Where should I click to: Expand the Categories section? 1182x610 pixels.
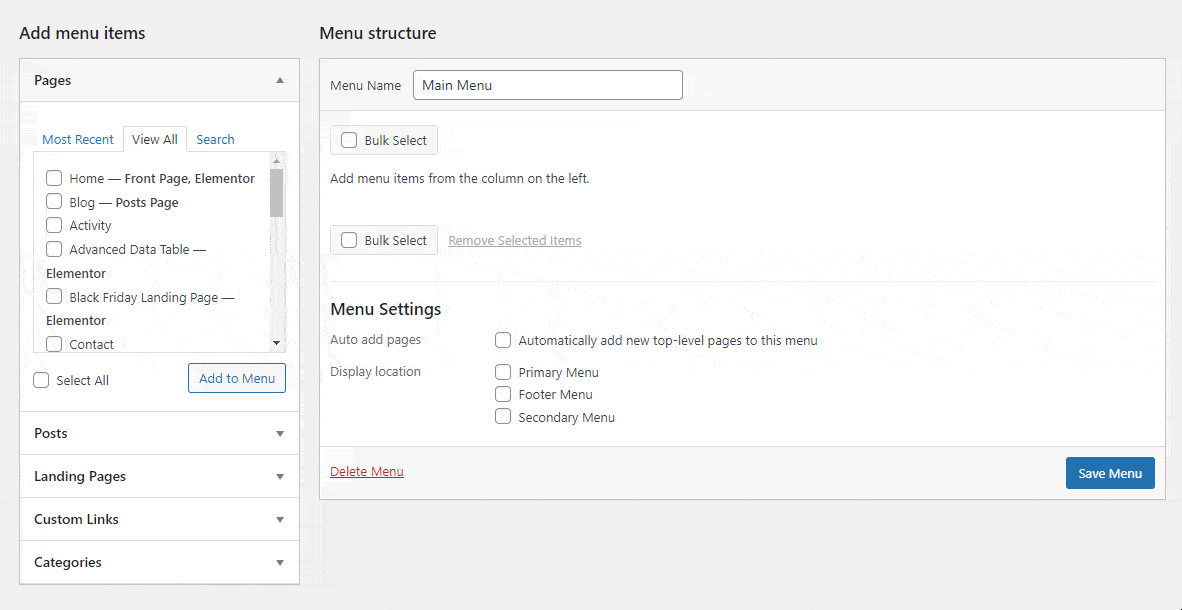280,562
